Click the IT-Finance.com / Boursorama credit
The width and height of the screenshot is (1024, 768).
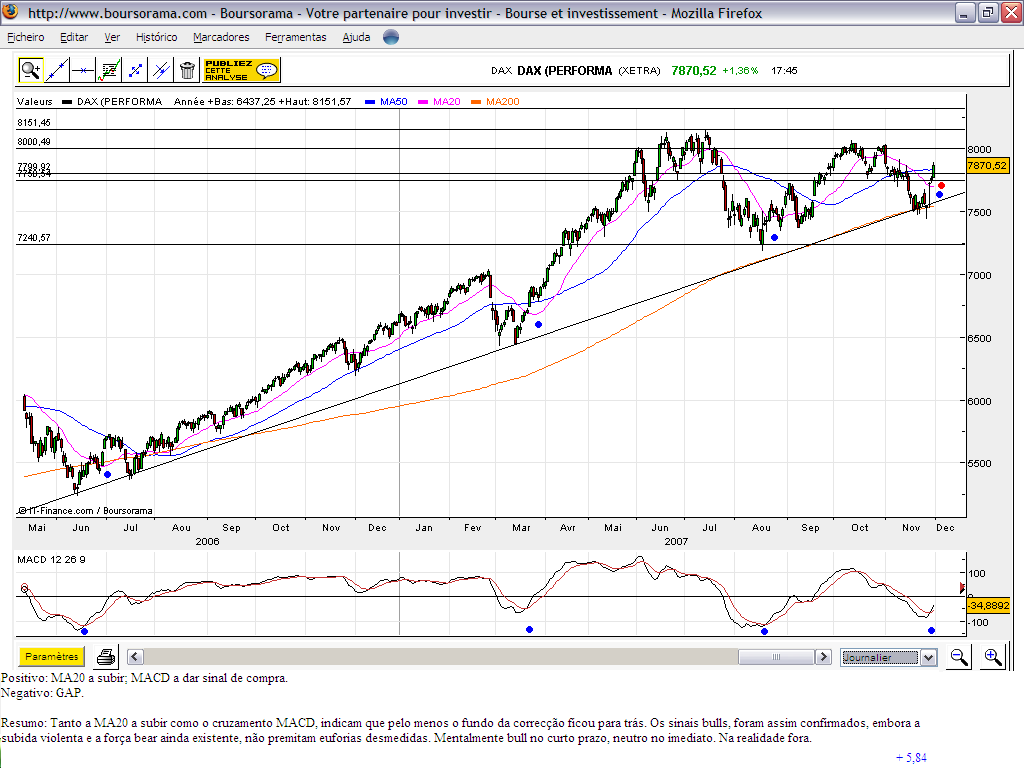pyautogui.click(x=86, y=511)
